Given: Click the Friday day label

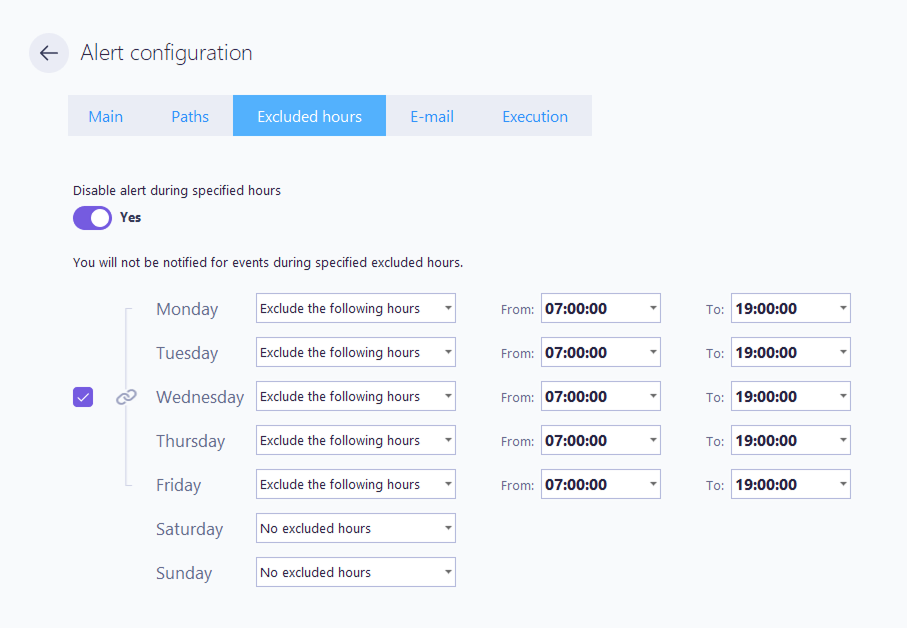Looking at the screenshot, I should coord(179,485).
